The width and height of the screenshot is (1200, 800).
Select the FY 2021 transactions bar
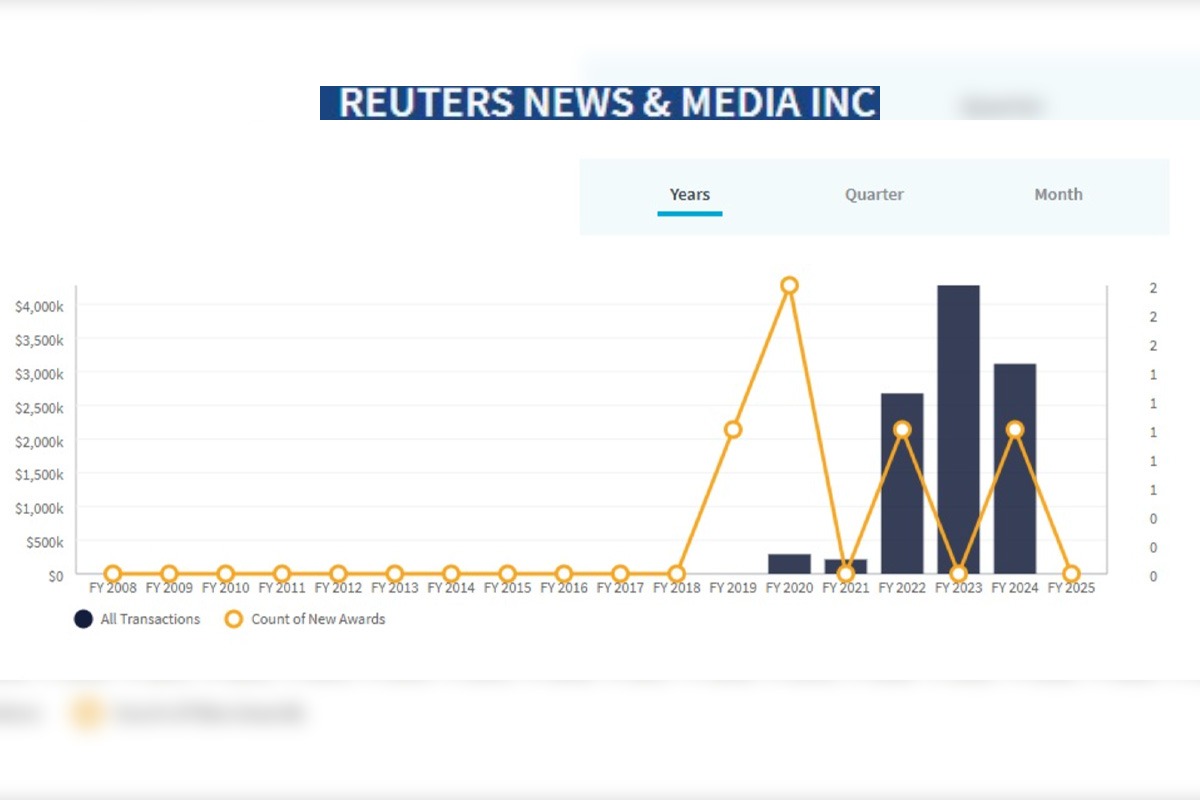pyautogui.click(x=846, y=566)
